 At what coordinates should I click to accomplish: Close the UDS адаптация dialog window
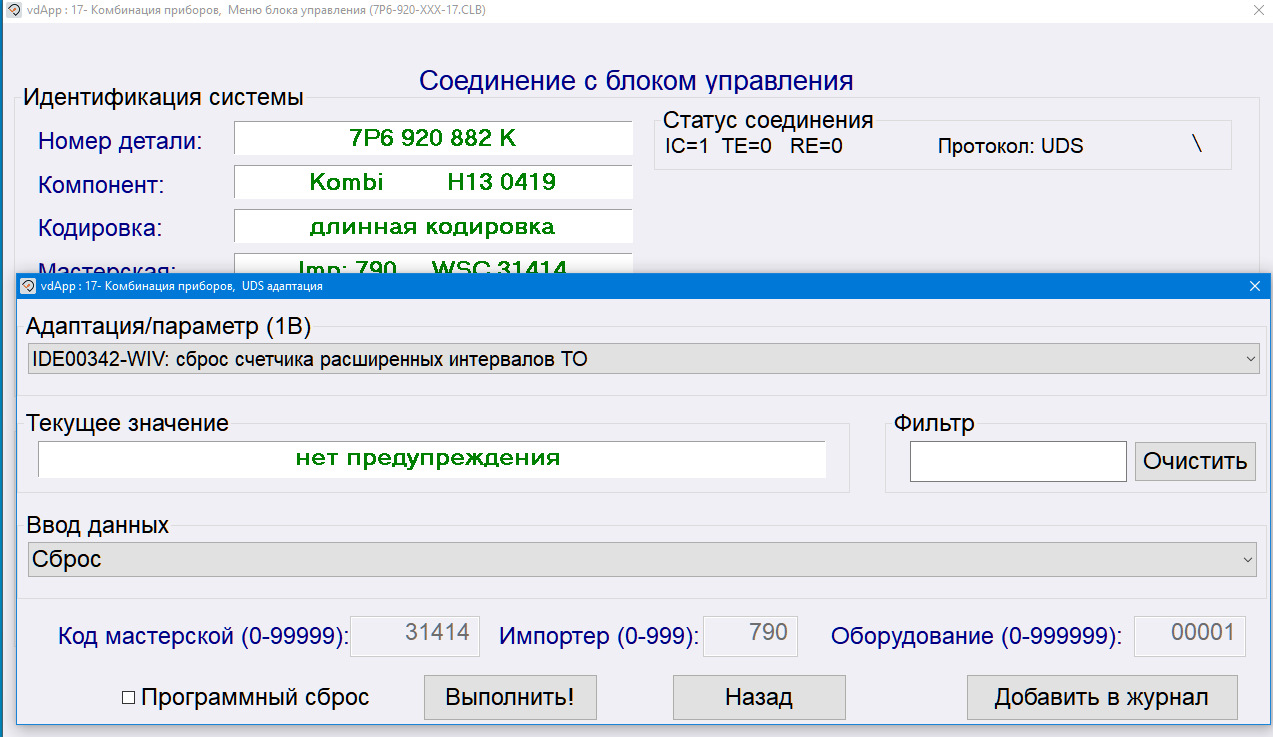(1255, 286)
